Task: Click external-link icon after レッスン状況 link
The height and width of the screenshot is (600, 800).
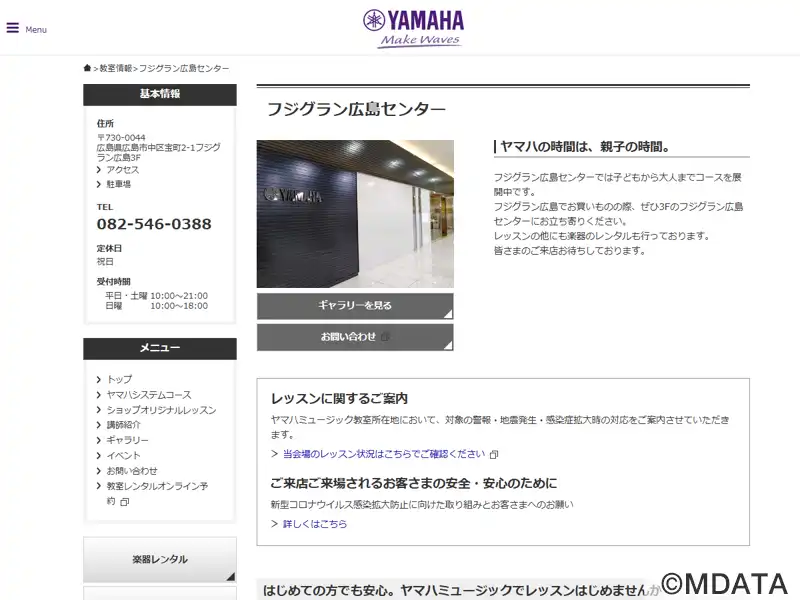Action: click(x=494, y=454)
